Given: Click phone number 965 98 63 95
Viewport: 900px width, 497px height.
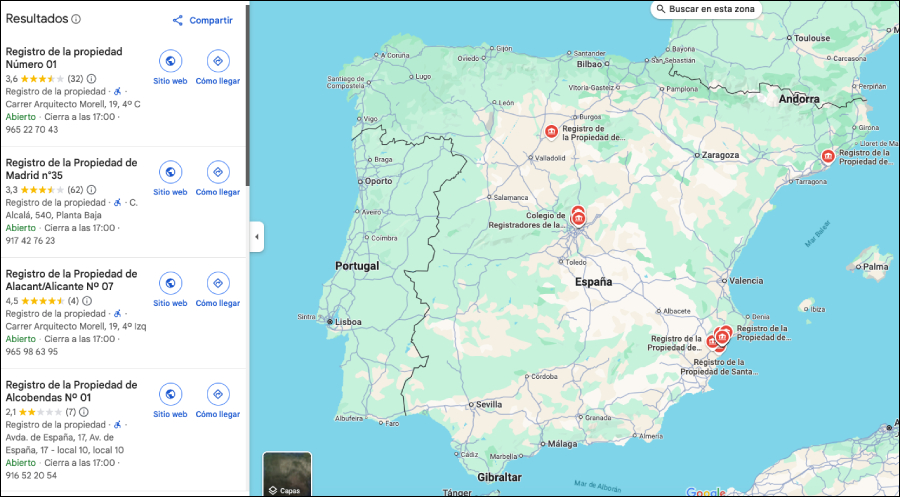Looking at the screenshot, I should (32, 351).
